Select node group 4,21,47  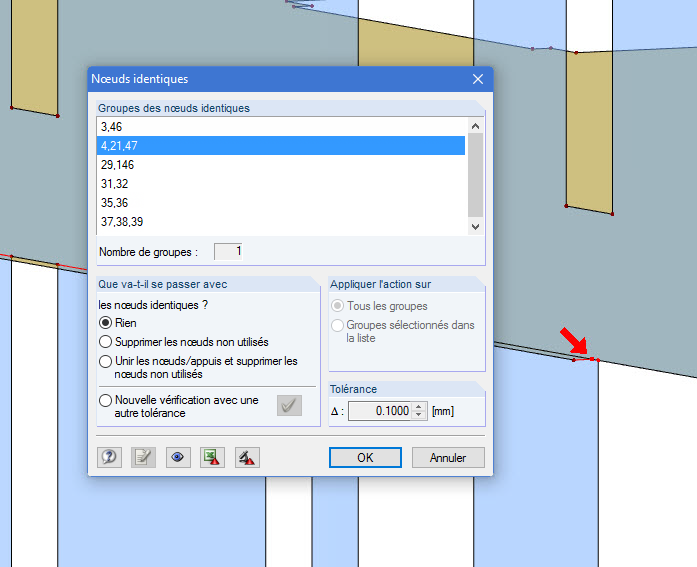click(x=281, y=146)
